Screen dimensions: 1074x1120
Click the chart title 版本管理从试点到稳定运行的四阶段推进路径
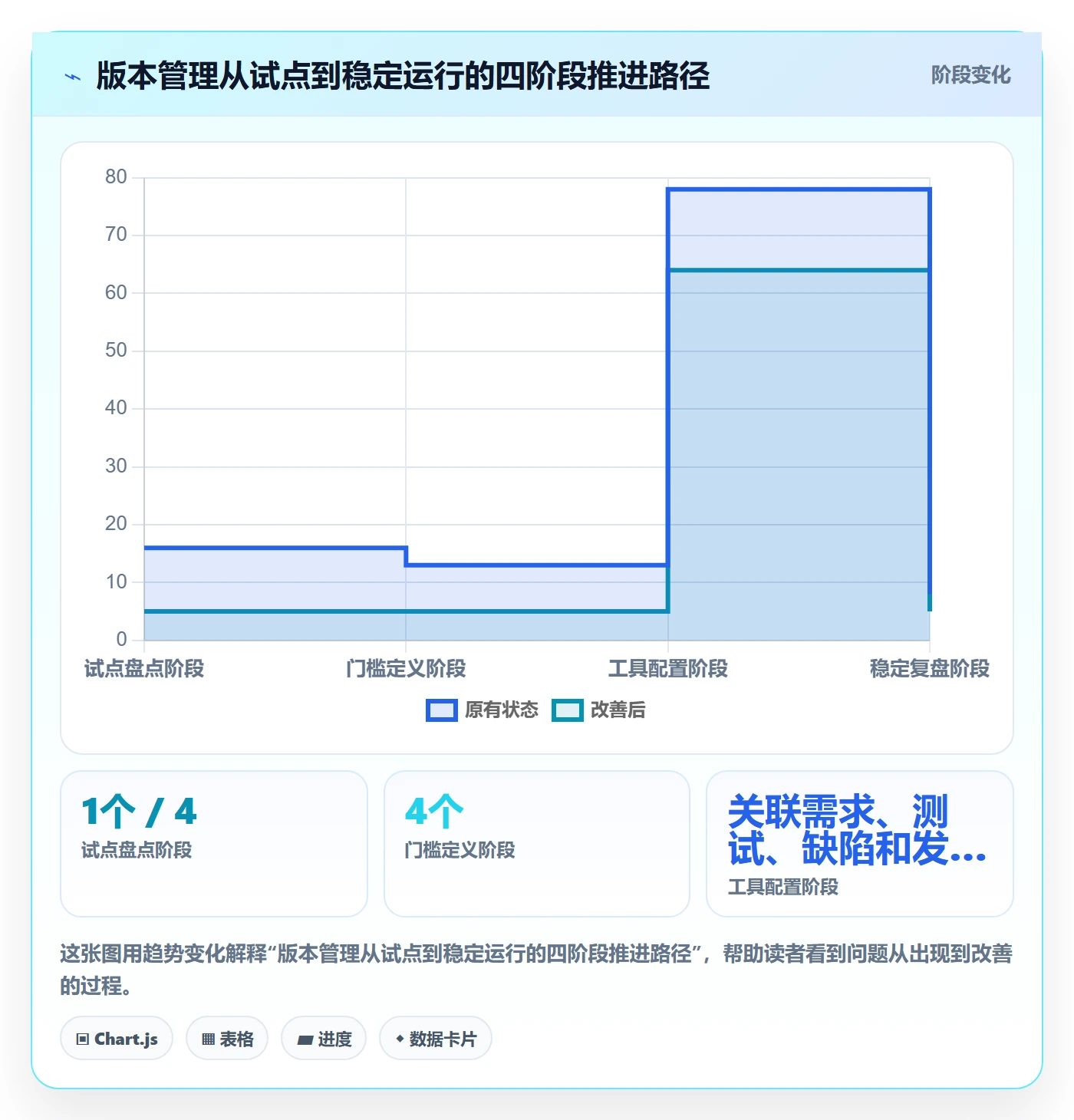click(403, 76)
